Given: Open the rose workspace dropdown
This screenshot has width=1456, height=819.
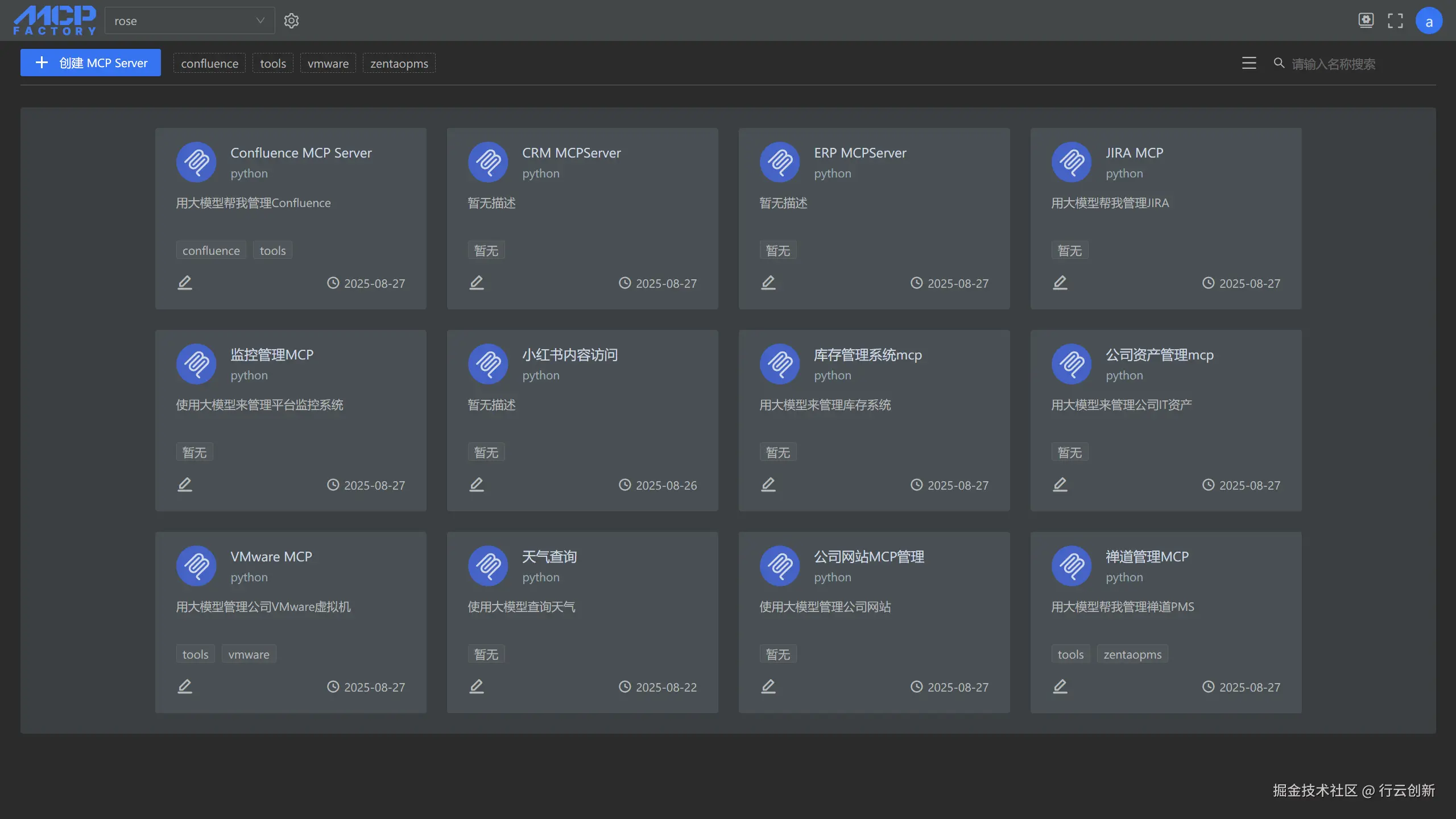Looking at the screenshot, I should [189, 21].
